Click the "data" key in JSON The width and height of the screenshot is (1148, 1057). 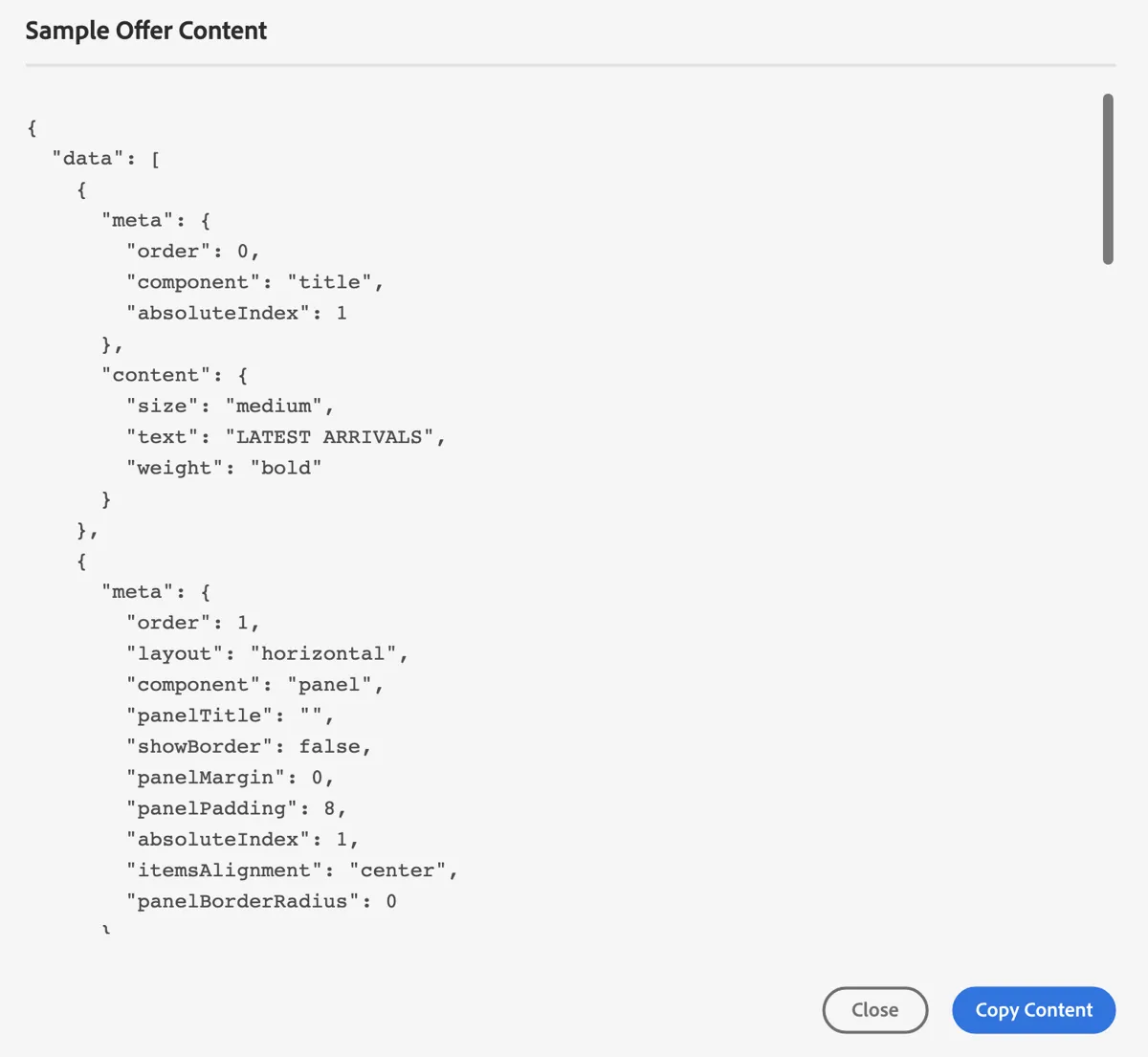point(88,159)
